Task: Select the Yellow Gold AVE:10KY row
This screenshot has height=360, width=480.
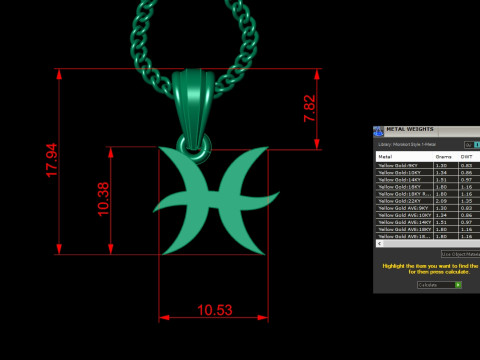Action: (x=428, y=215)
